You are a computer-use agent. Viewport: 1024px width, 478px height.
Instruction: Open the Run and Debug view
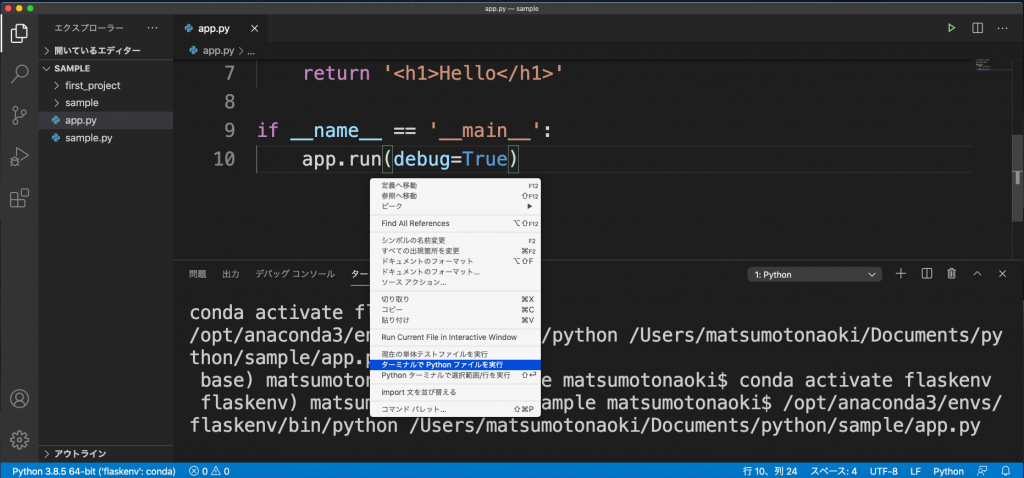19,156
